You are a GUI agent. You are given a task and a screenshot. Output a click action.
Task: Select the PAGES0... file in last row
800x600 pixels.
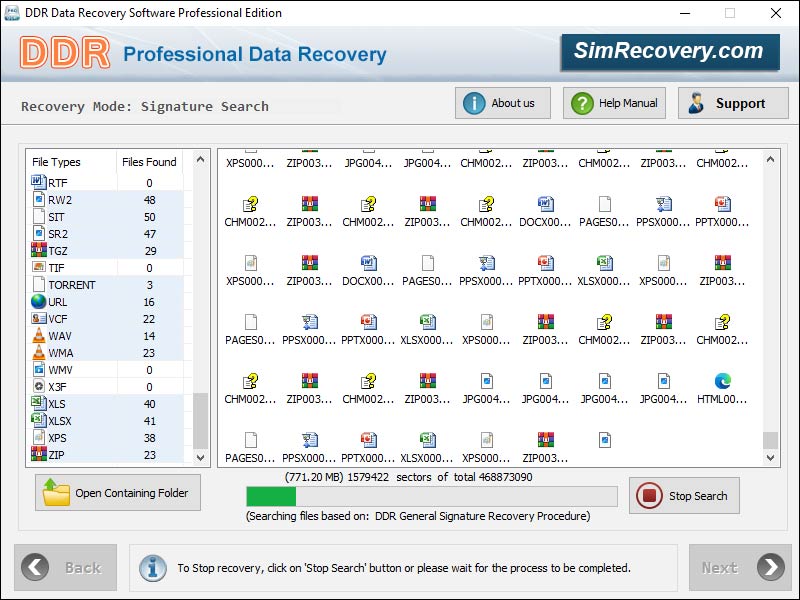pyautogui.click(x=250, y=448)
